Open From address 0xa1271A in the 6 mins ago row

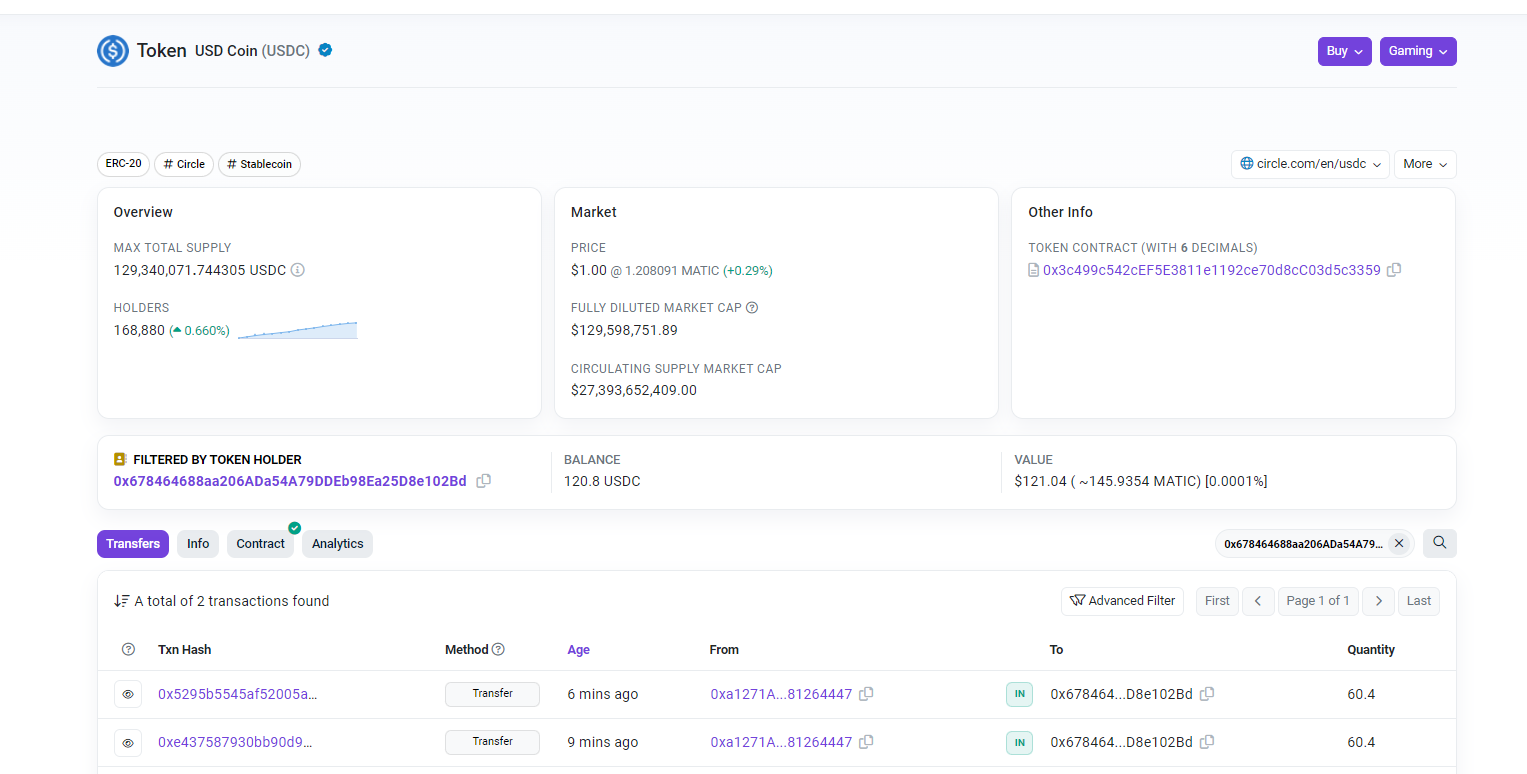coord(781,694)
